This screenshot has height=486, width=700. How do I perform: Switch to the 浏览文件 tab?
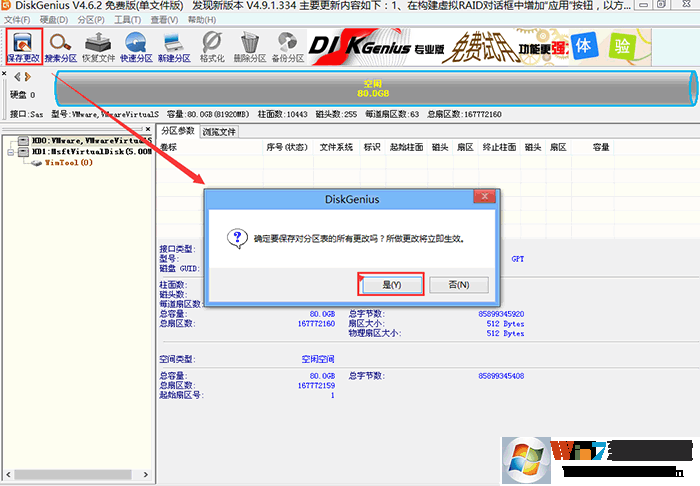[x=219, y=131]
